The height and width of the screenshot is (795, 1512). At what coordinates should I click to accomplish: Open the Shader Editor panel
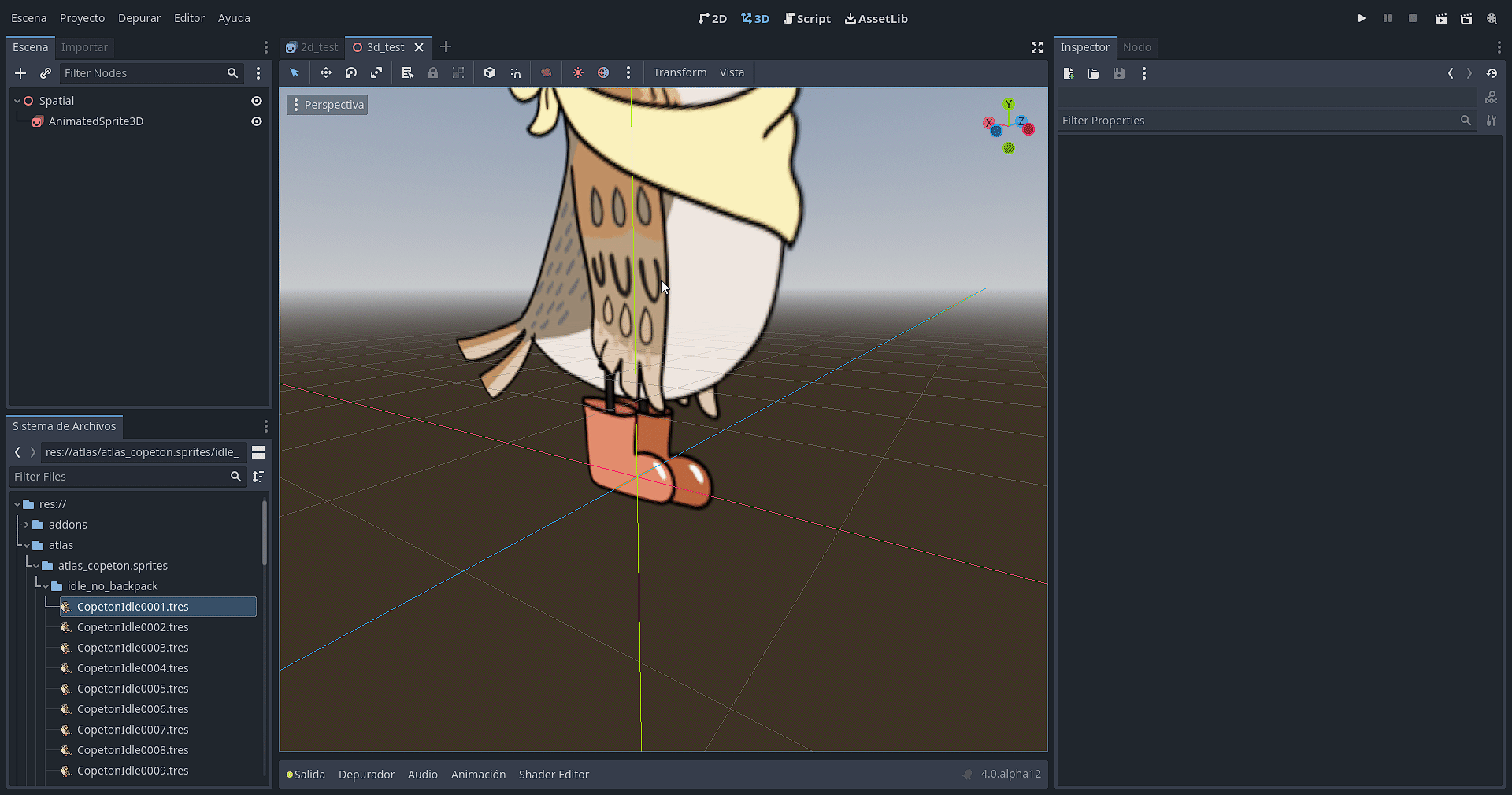[554, 774]
